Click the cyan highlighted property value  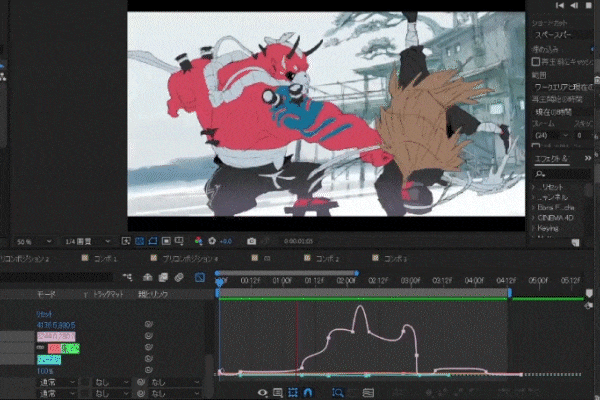[49, 359]
